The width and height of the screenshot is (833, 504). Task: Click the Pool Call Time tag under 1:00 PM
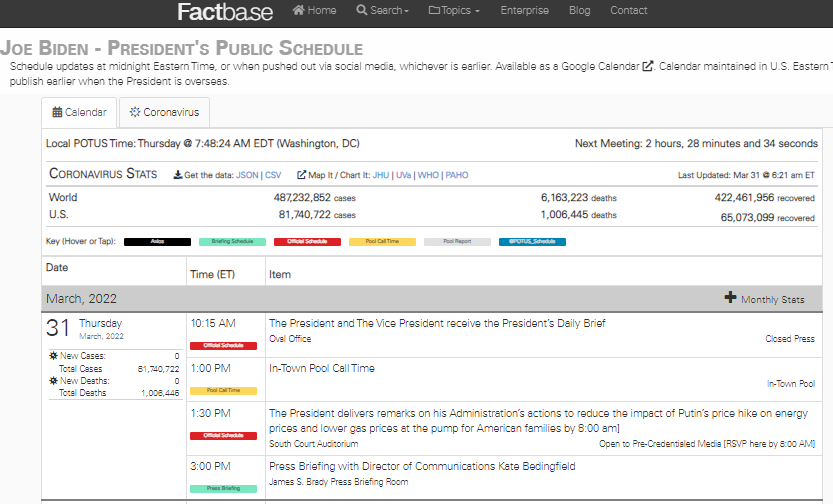click(x=223, y=390)
